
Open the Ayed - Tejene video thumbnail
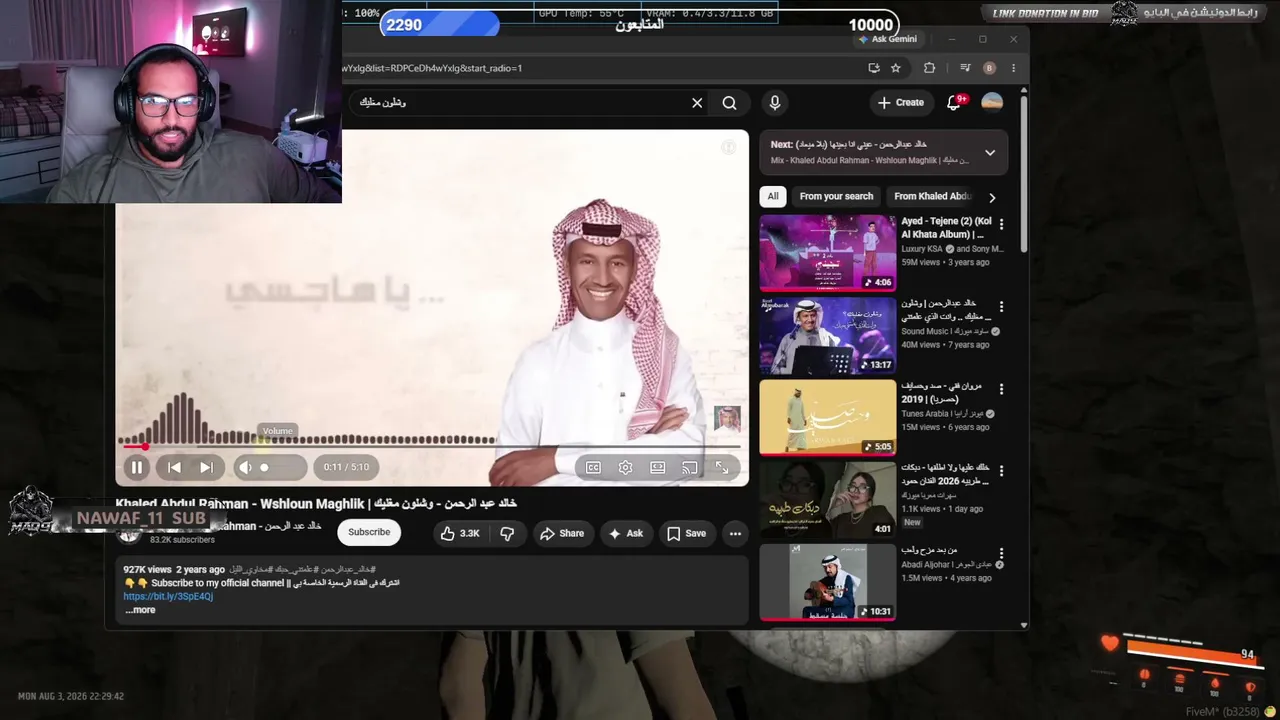point(828,252)
